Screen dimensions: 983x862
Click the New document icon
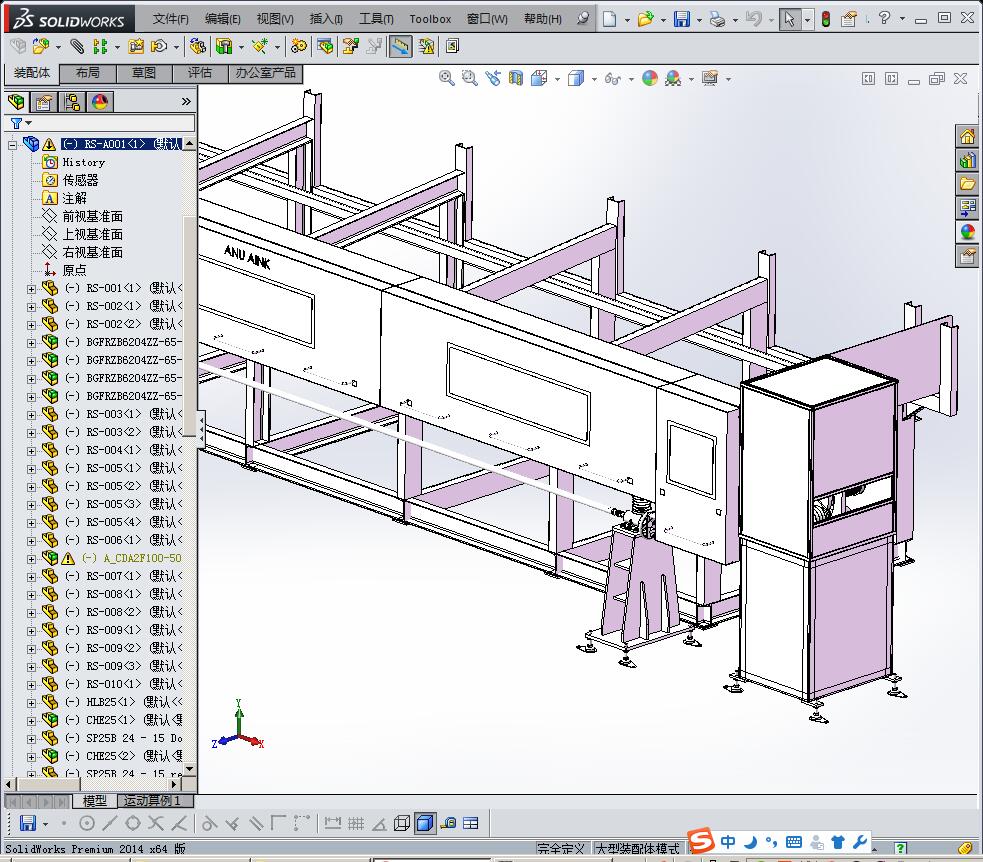(x=609, y=19)
